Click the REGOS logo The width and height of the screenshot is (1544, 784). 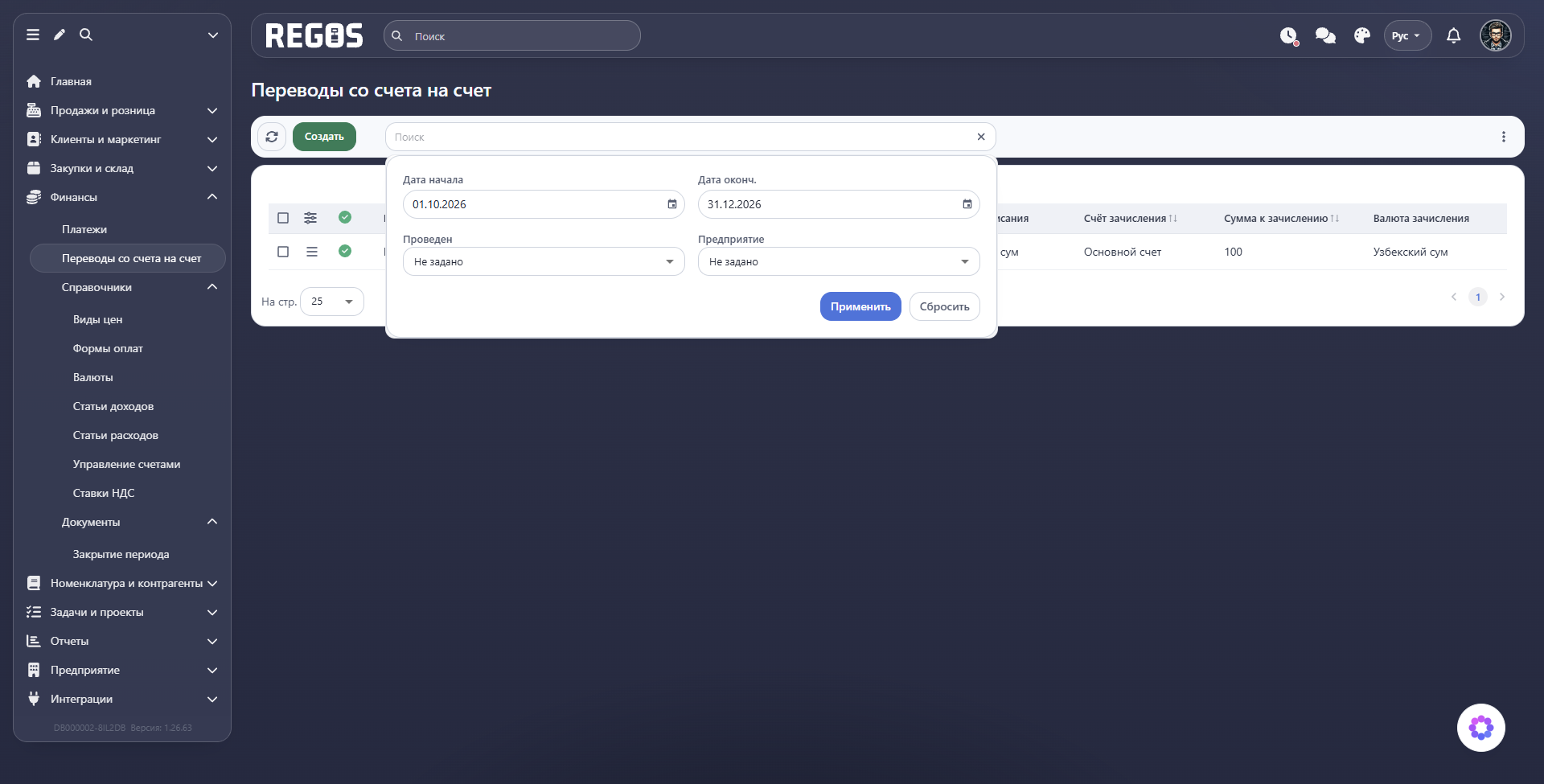click(314, 35)
